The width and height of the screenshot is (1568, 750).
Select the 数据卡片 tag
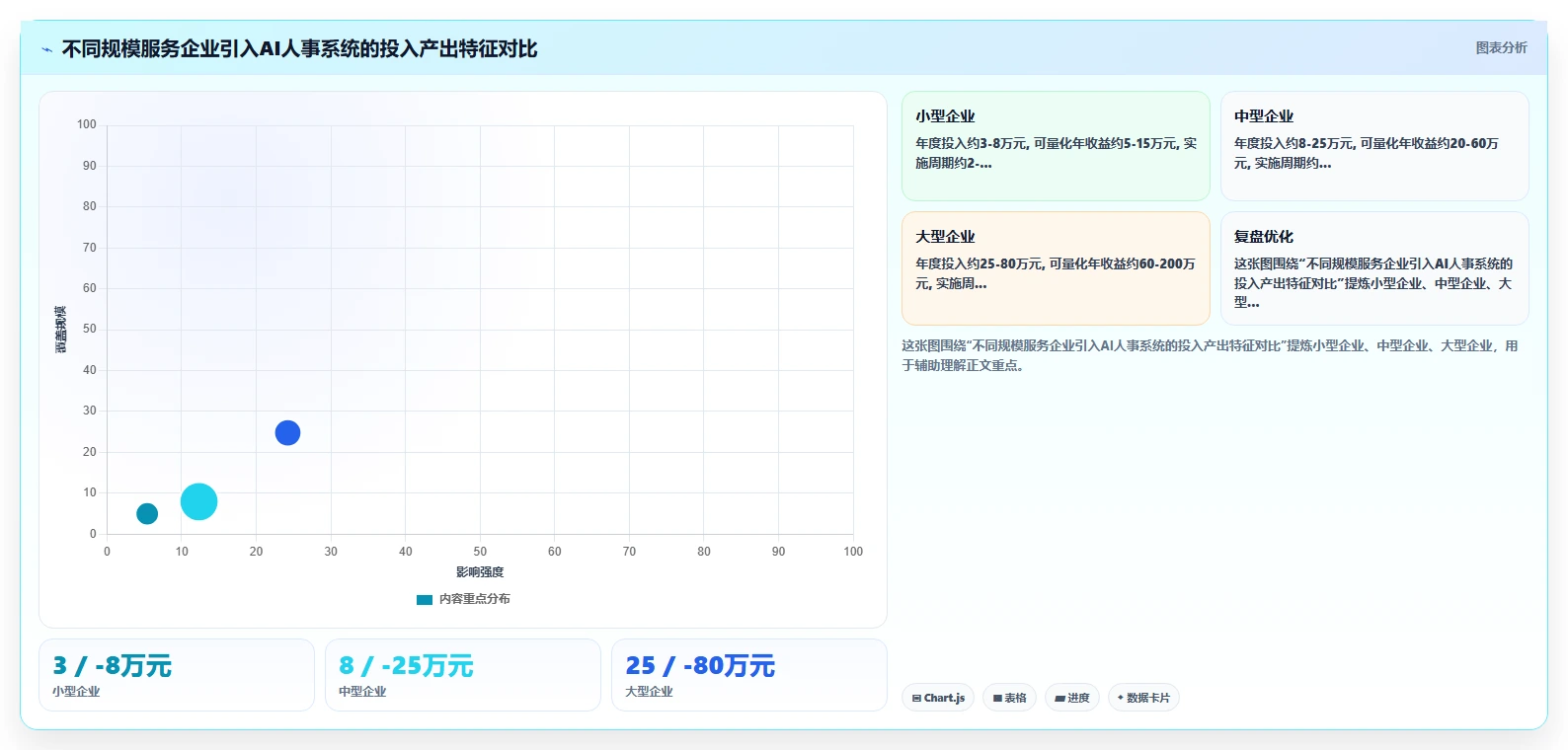click(x=1143, y=698)
